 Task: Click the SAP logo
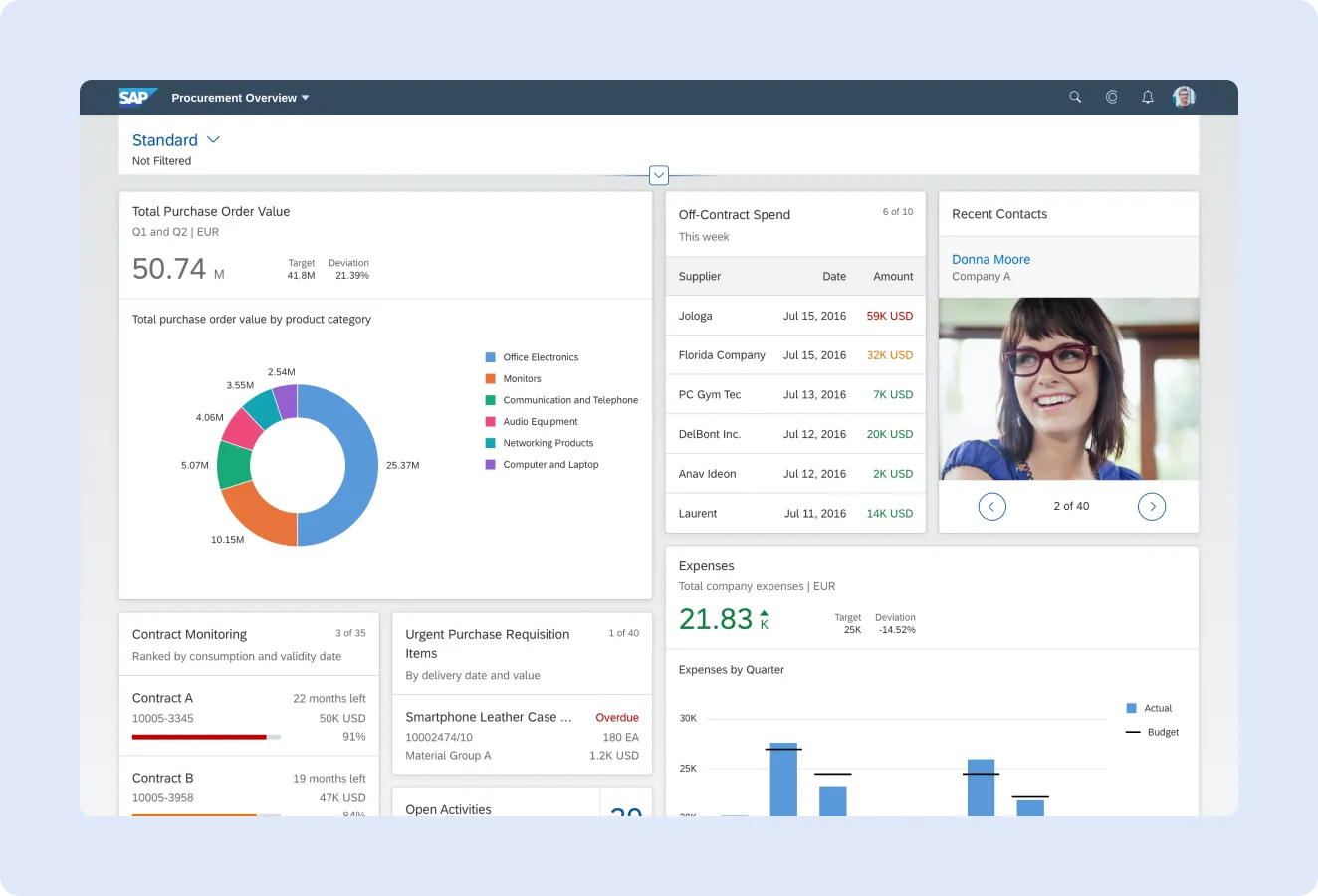coord(136,96)
